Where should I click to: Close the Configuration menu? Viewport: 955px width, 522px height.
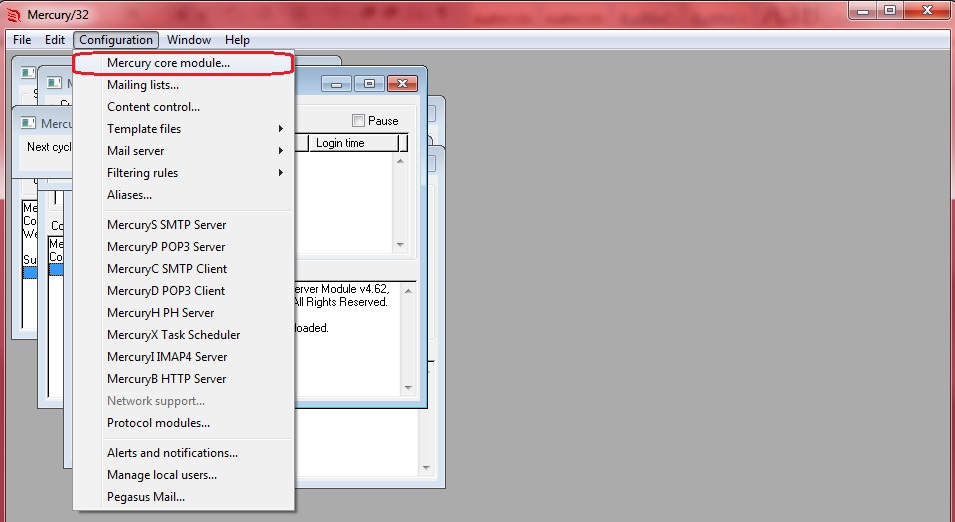pos(116,40)
